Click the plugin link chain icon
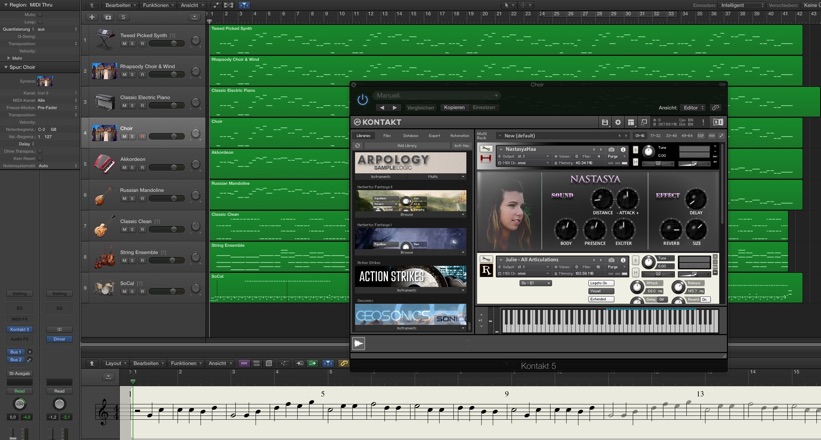The height and width of the screenshot is (440, 821). coord(715,107)
